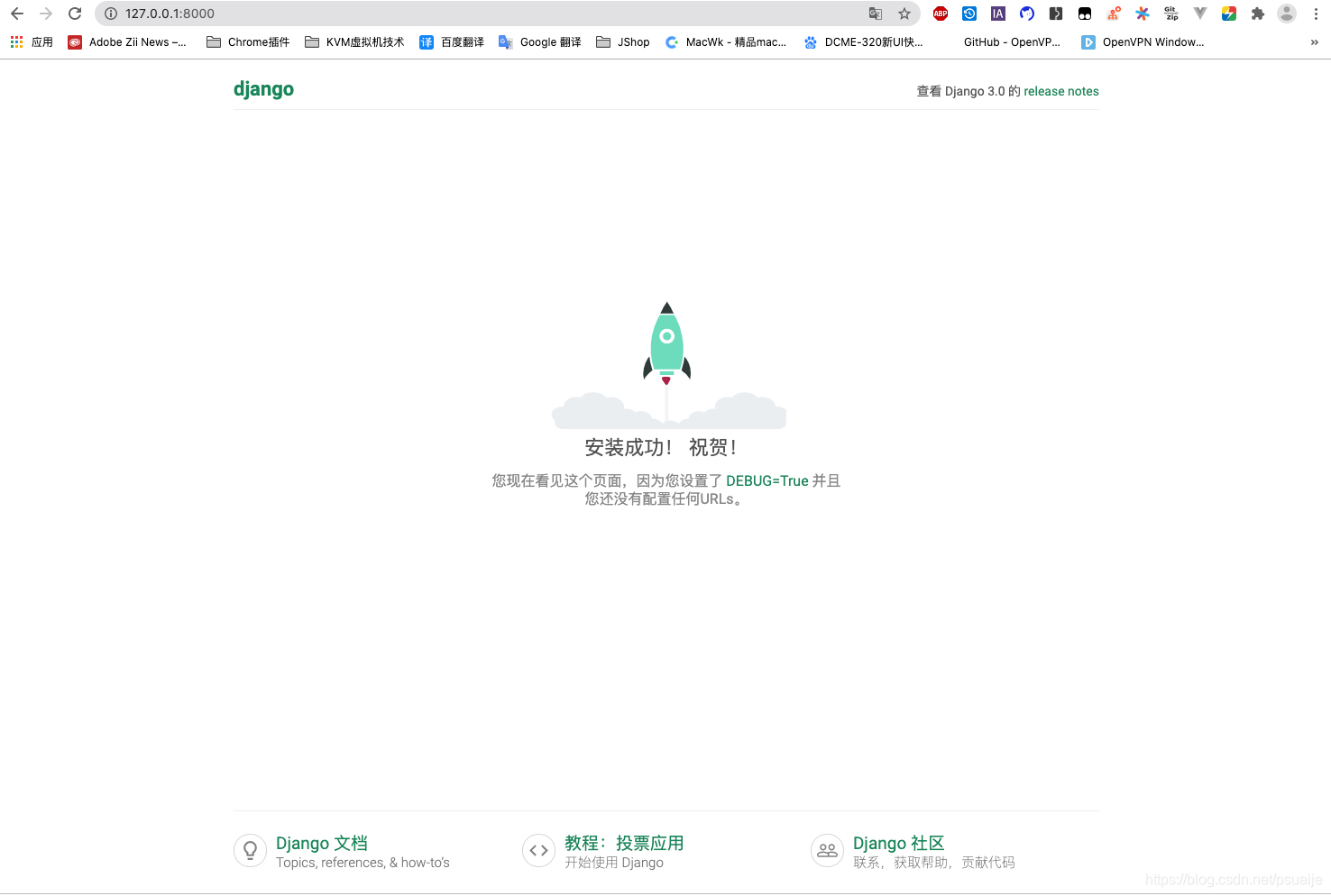Image resolution: width=1331 pixels, height=896 pixels.
Task: Open the Chrome profile avatar
Action: coord(1287,14)
